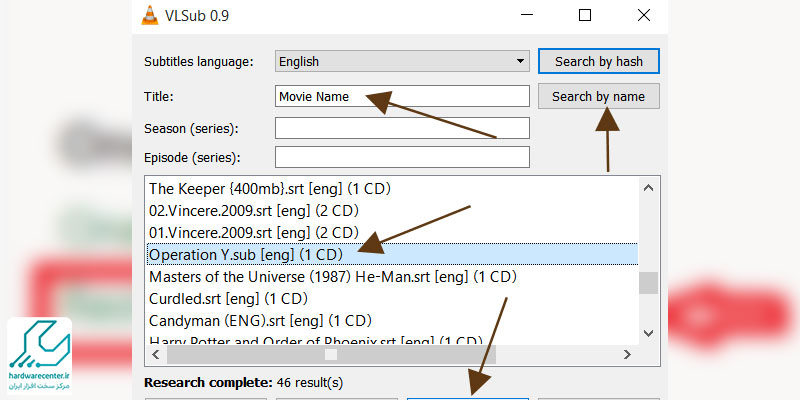
Task: Click the Search by name button
Action: point(598,96)
